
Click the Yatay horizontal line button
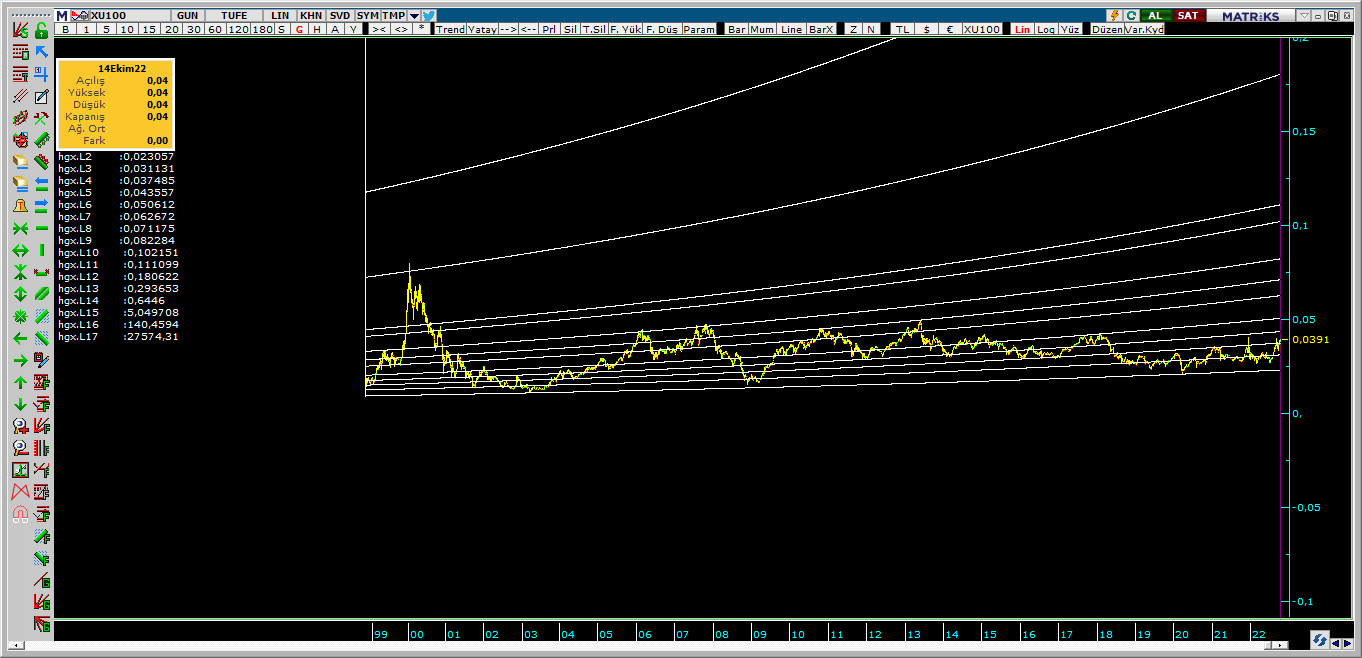tap(482, 29)
